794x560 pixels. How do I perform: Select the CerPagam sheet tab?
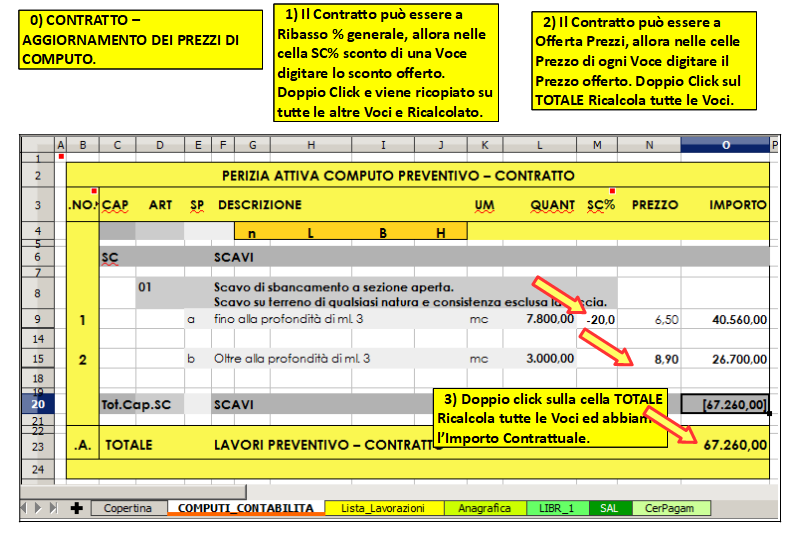tap(670, 508)
